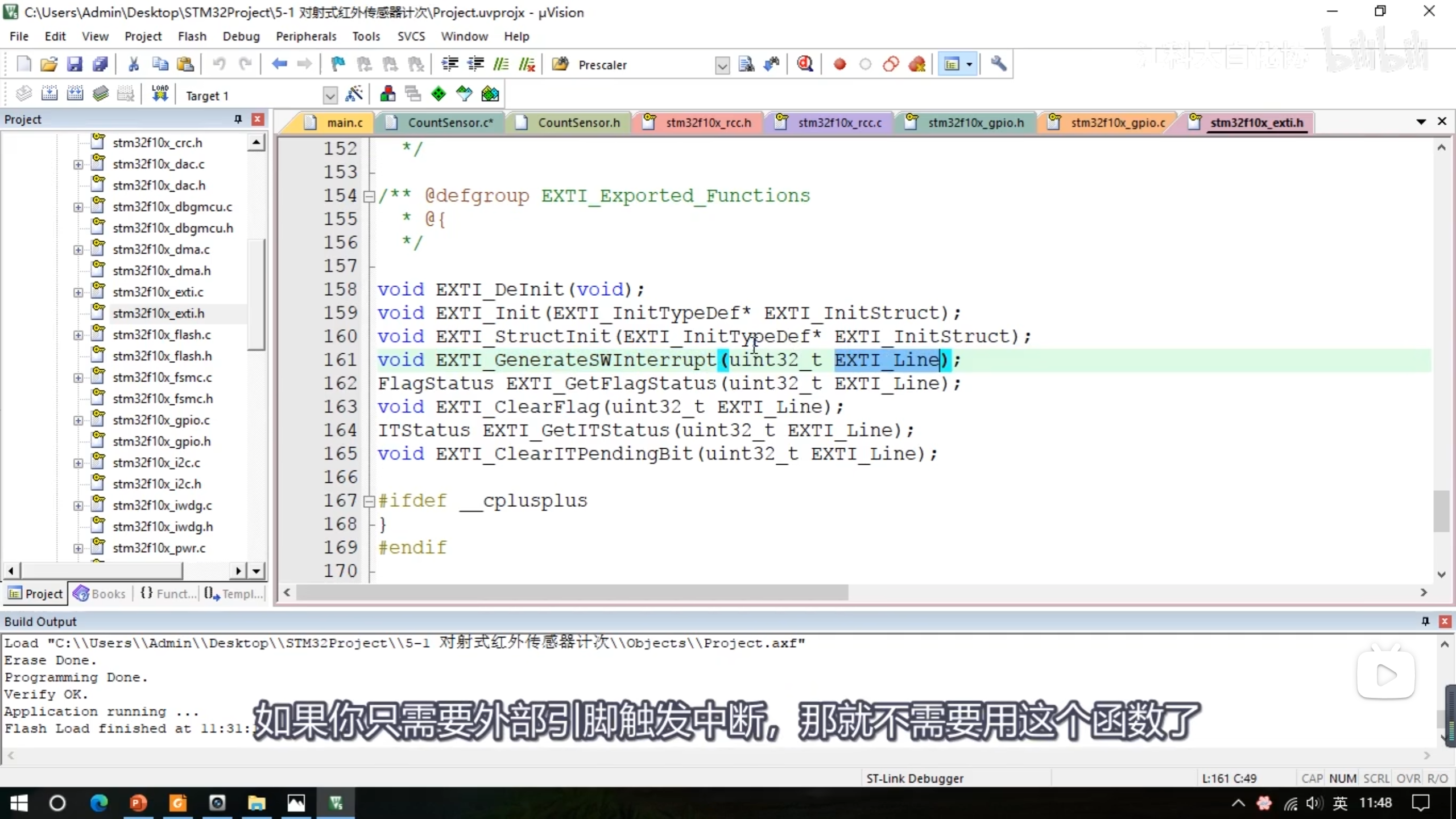Open Options for Target magic wand icon
1456x819 pixels.
pyautogui.click(x=354, y=94)
